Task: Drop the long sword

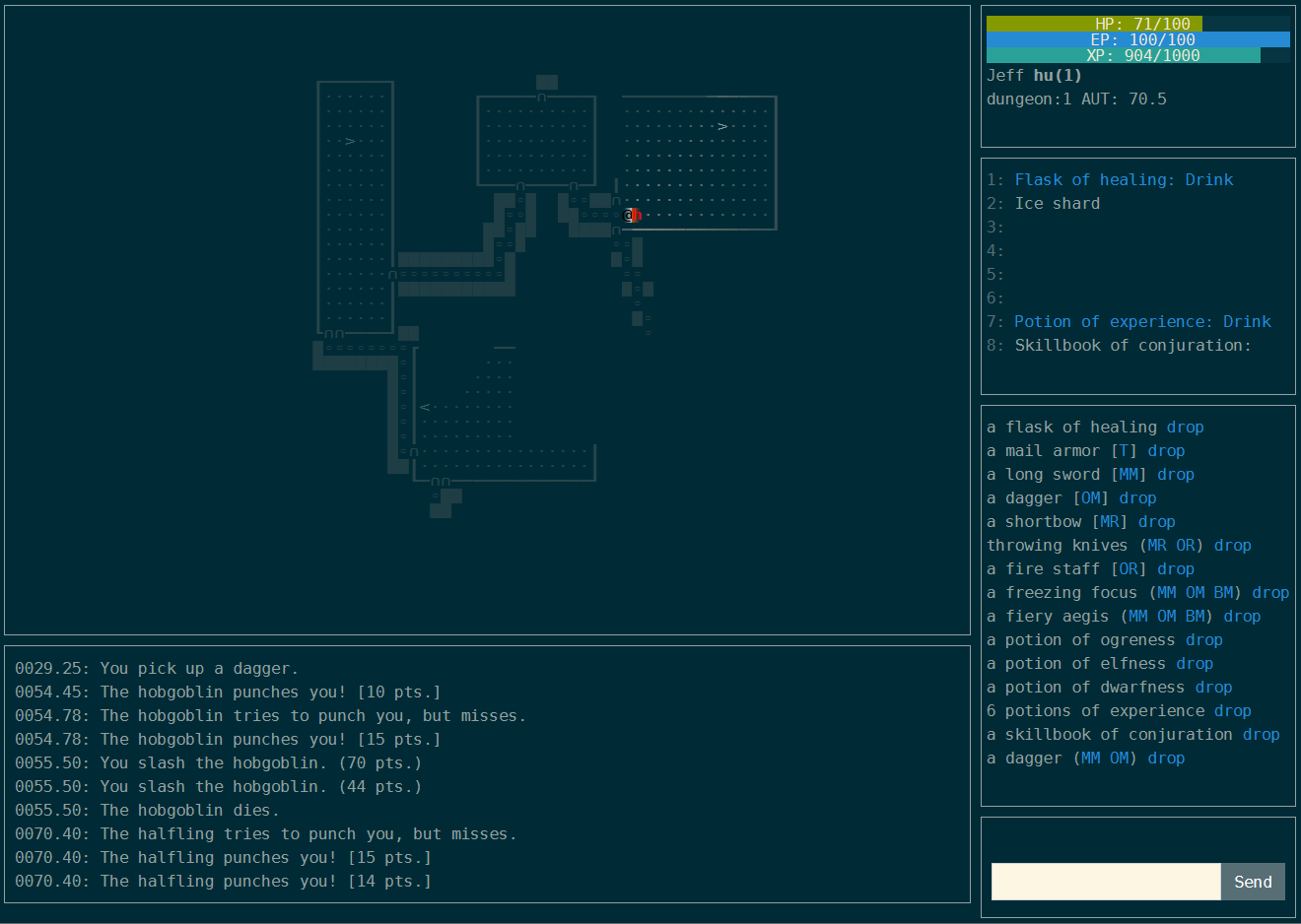Action: tap(1176, 474)
